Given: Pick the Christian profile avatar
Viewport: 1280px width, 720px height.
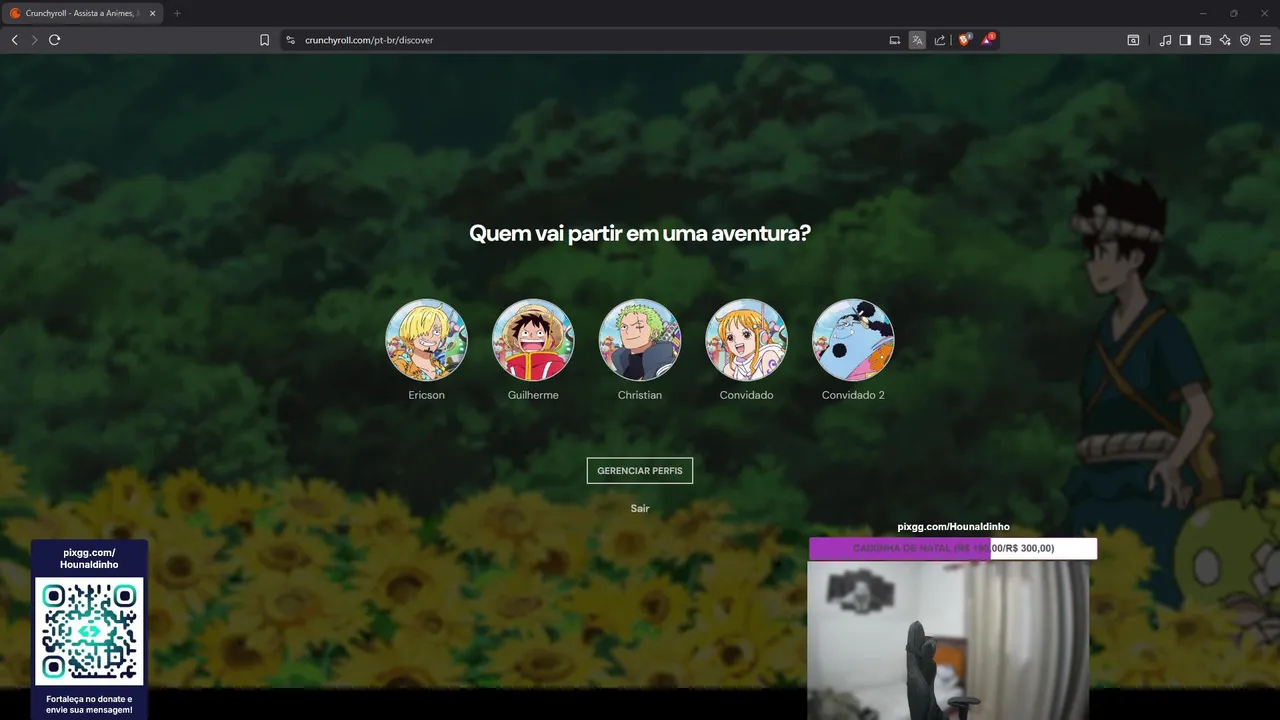Looking at the screenshot, I should click(x=640, y=340).
